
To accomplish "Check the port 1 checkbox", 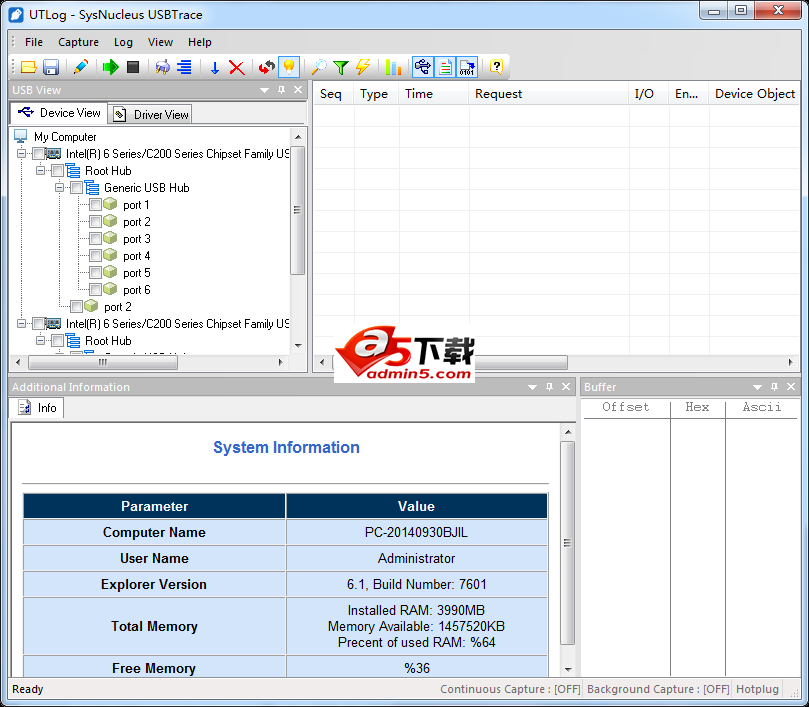I will click(95, 205).
